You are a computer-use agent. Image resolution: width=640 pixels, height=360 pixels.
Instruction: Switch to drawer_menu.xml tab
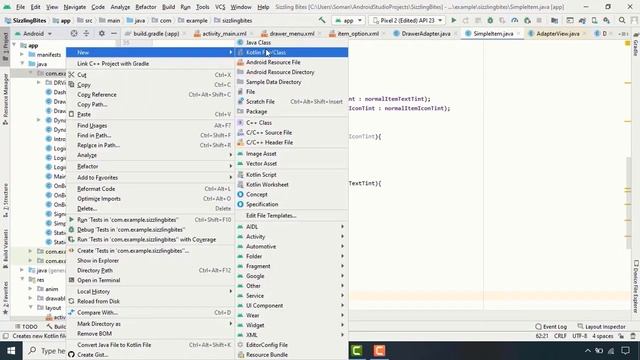(x=292, y=33)
